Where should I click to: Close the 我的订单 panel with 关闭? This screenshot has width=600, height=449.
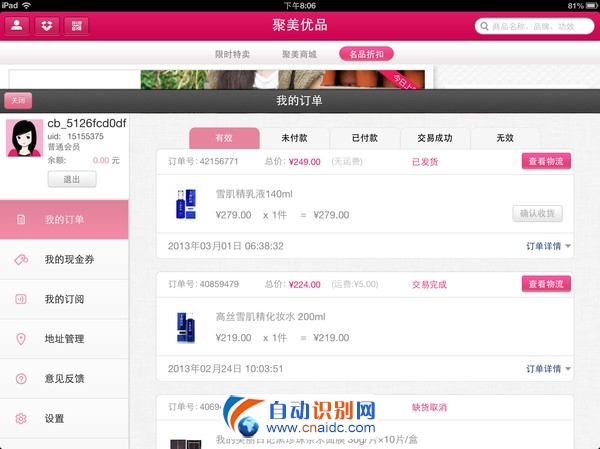[18, 101]
